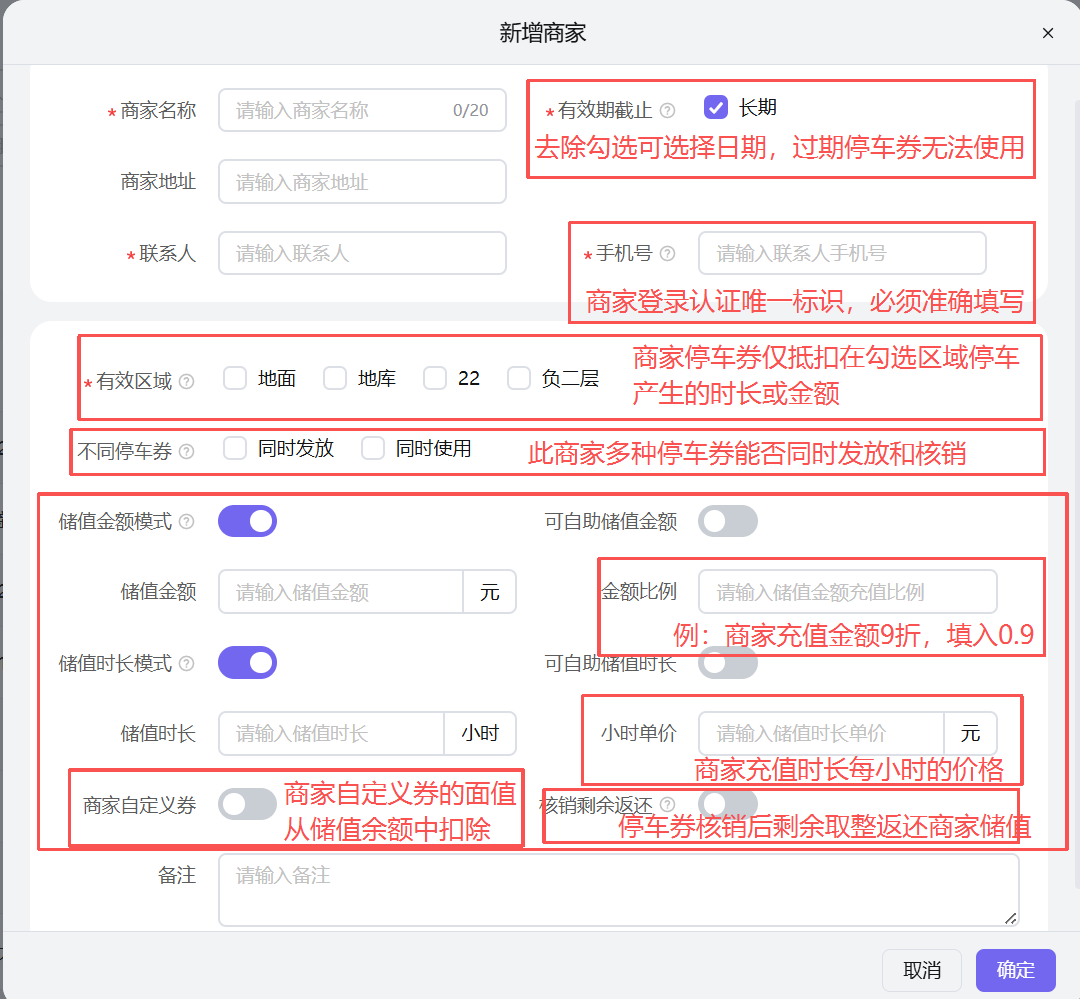
Task: View help for the 有效区域 field
Action: [x=185, y=382]
